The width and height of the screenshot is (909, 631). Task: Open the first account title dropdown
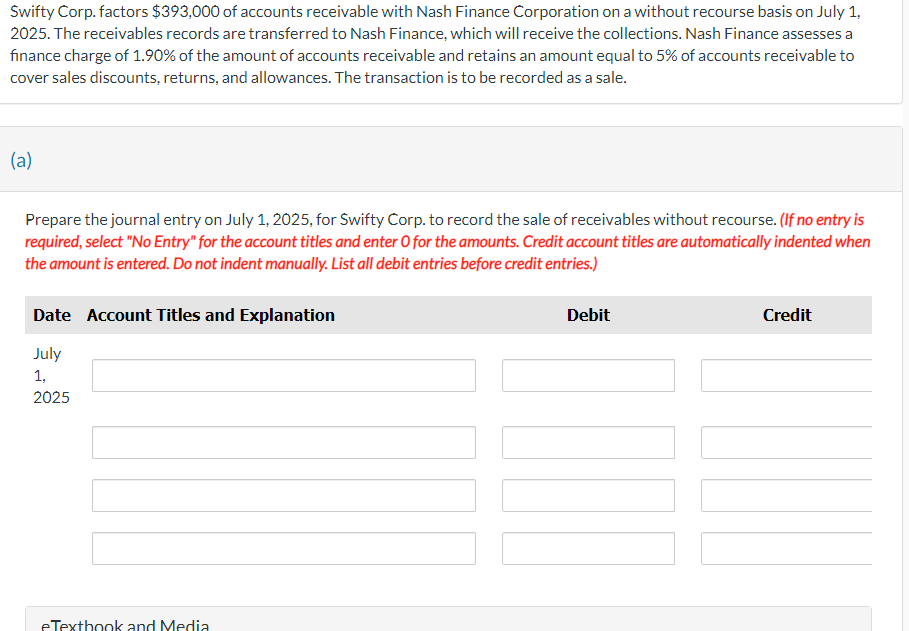coord(283,375)
